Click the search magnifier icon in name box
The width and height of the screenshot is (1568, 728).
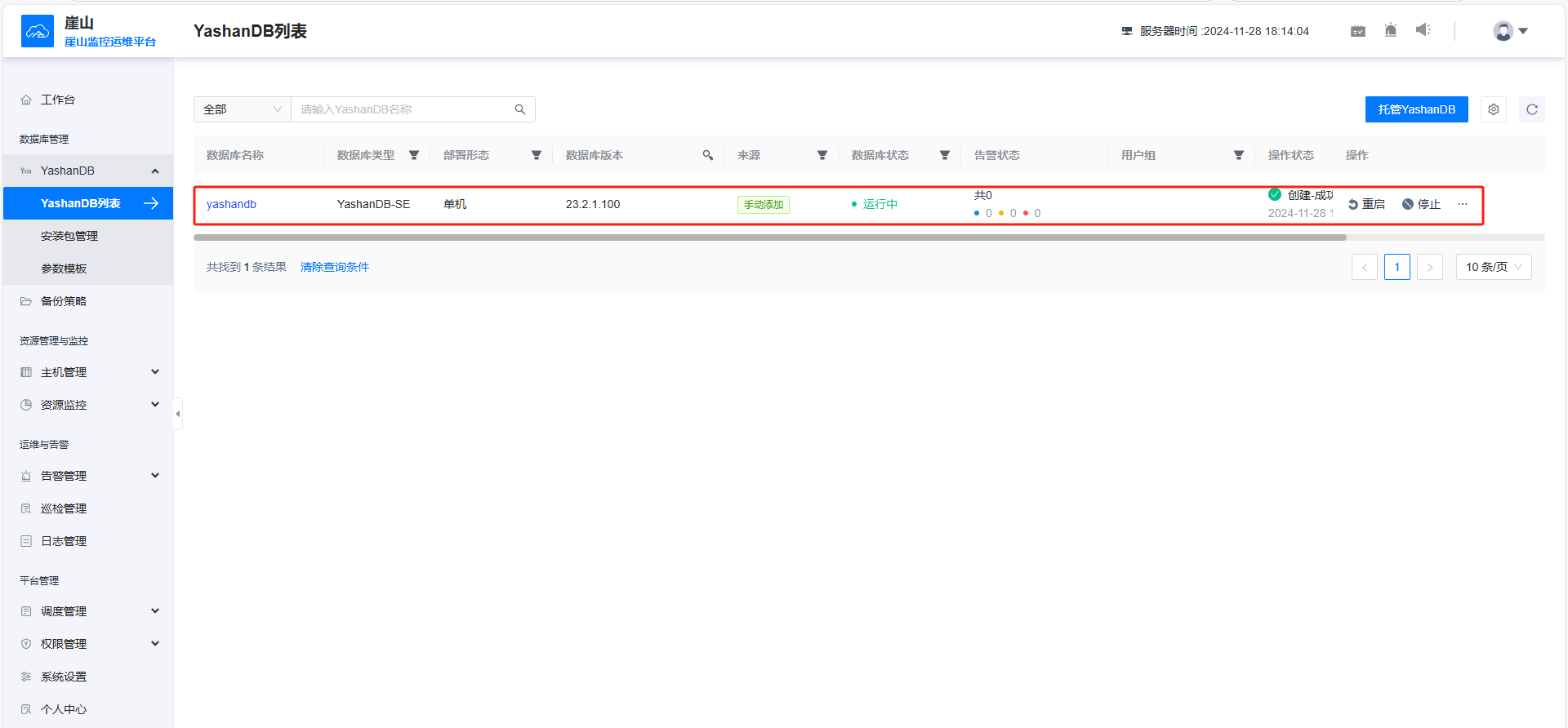(x=520, y=109)
